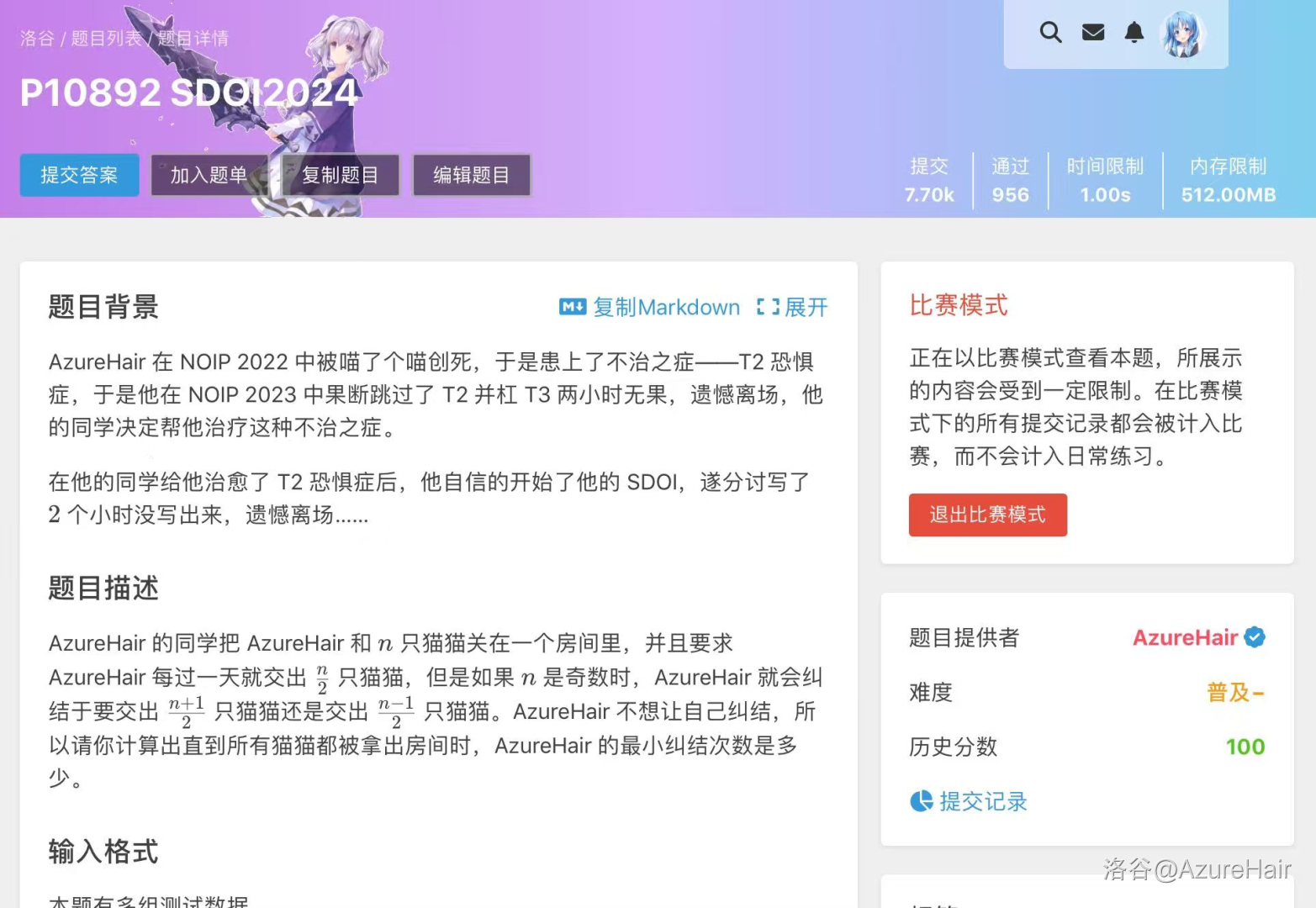Navigate to 题目列表 breadcrumb link
The height and width of the screenshot is (908, 1316).
click(106, 39)
